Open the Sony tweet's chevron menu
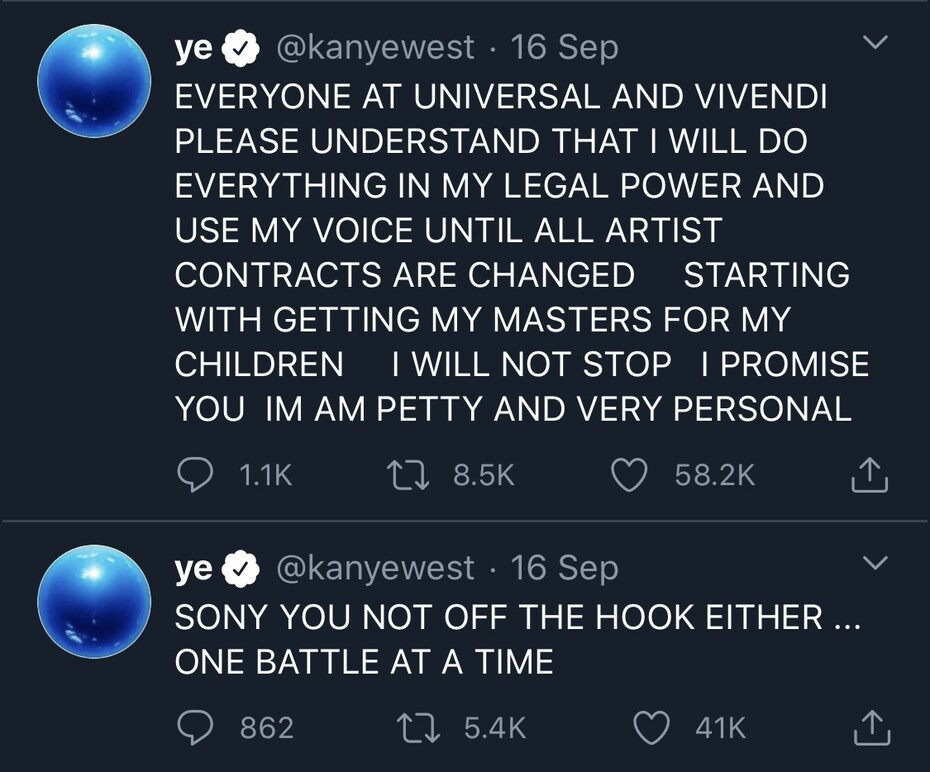Image resolution: width=930 pixels, height=772 pixels. tap(875, 563)
